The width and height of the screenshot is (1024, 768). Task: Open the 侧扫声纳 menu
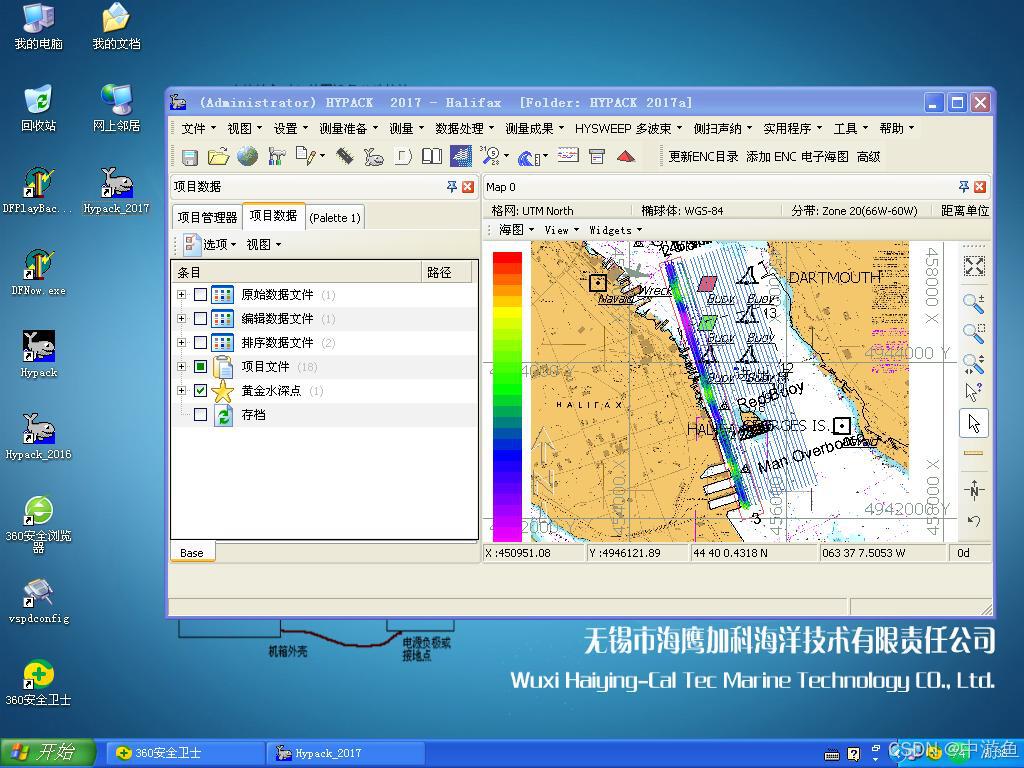722,129
